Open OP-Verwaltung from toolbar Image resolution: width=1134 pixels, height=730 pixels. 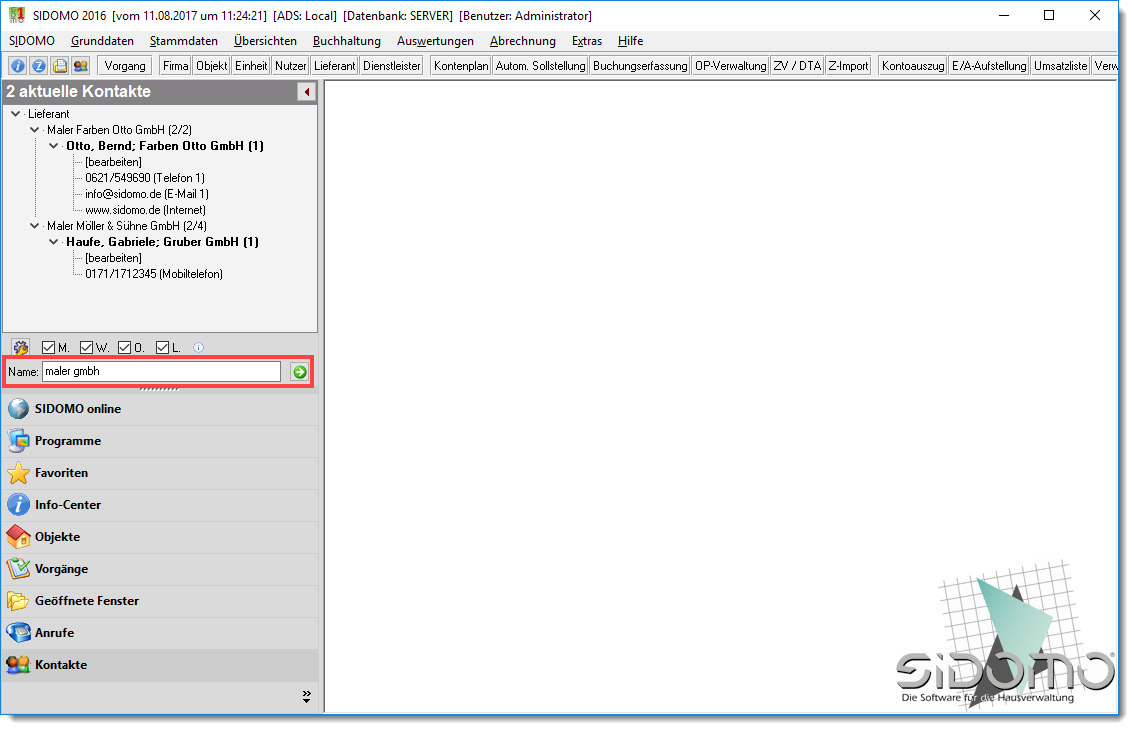730,66
